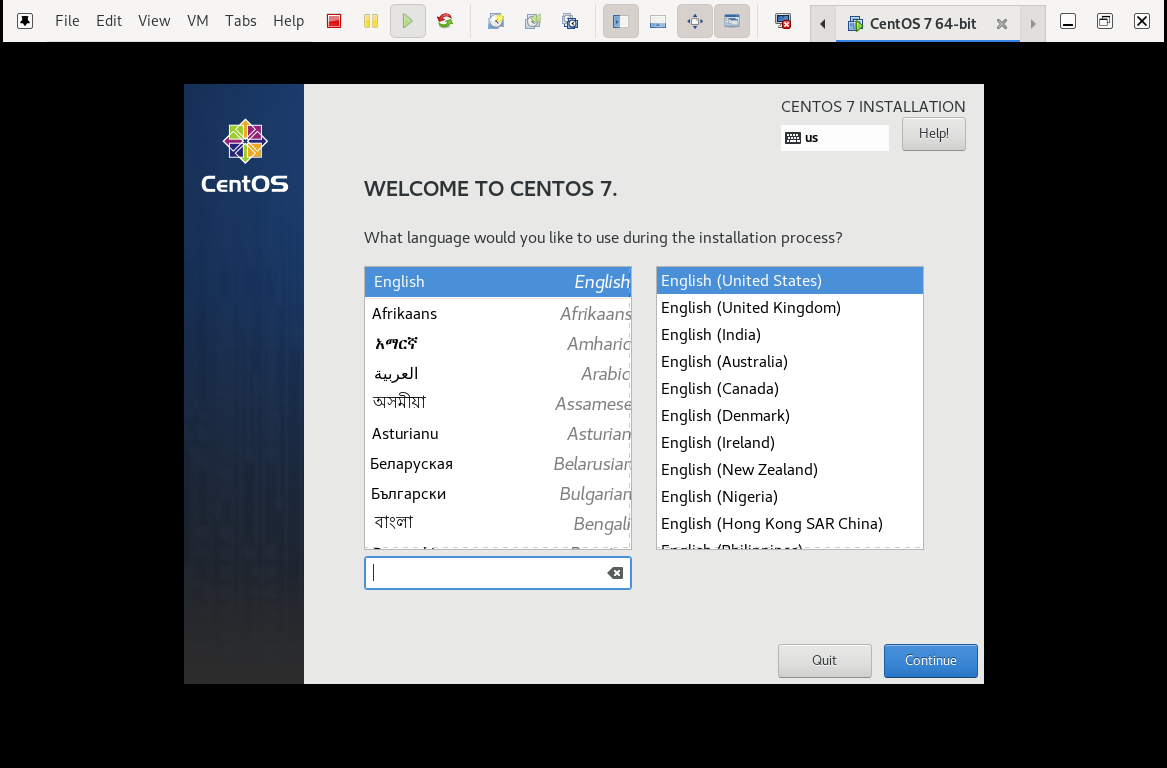Restart the guest with the restart icon
Image resolution: width=1167 pixels, height=768 pixels.
pos(445,21)
